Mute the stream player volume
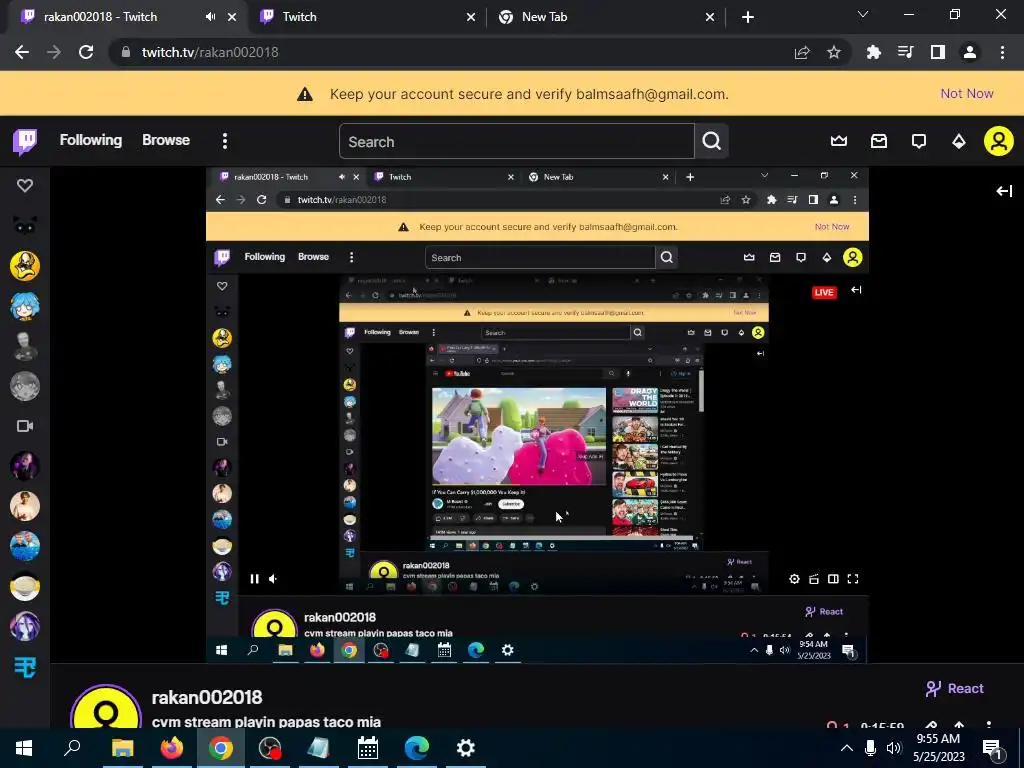Image resolution: width=1024 pixels, height=768 pixels. [273, 579]
